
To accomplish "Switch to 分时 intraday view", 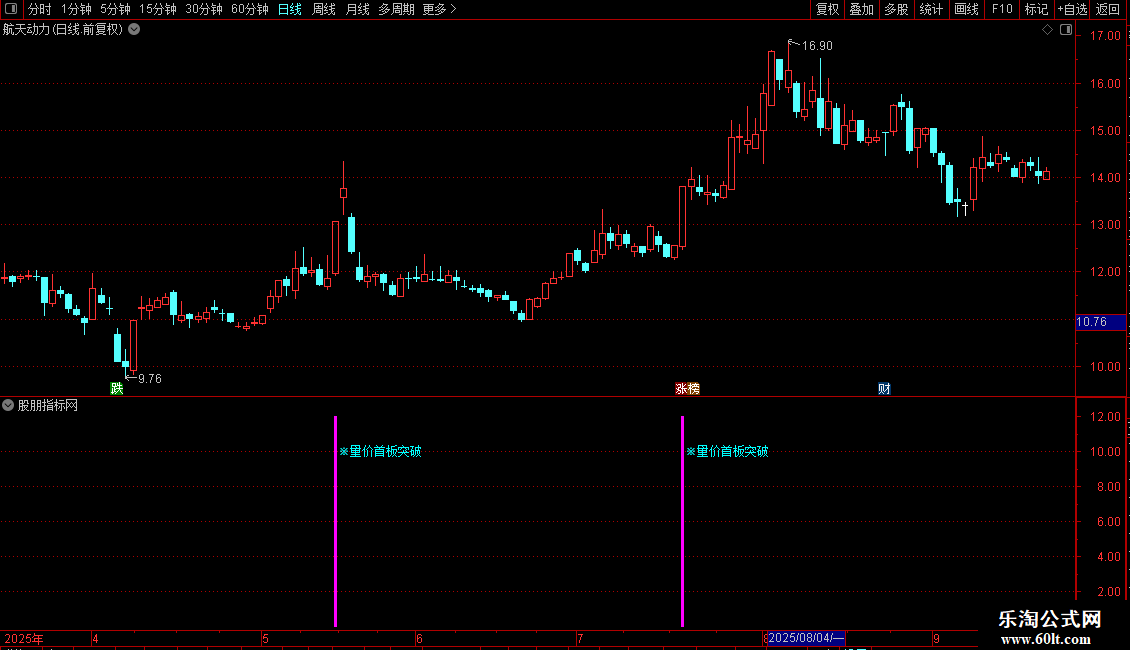I will click(x=40, y=9).
